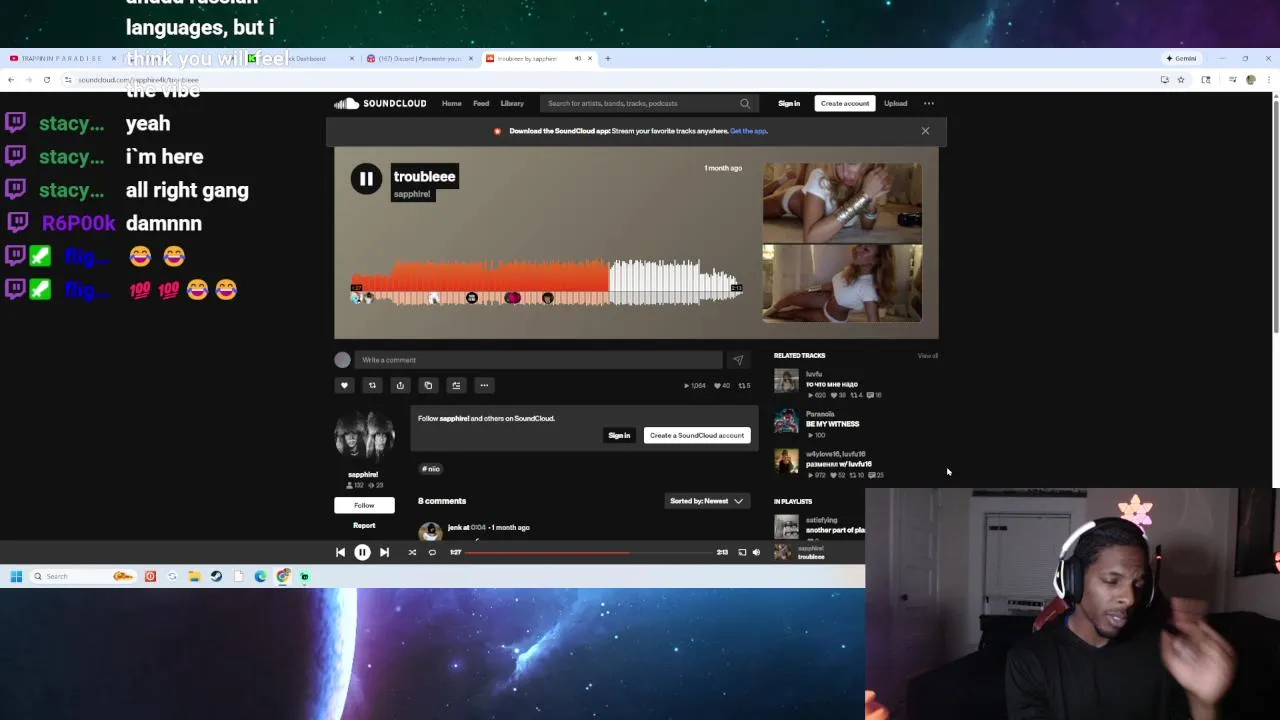Open the Library nav item
This screenshot has height=720, width=1280.
coord(512,103)
